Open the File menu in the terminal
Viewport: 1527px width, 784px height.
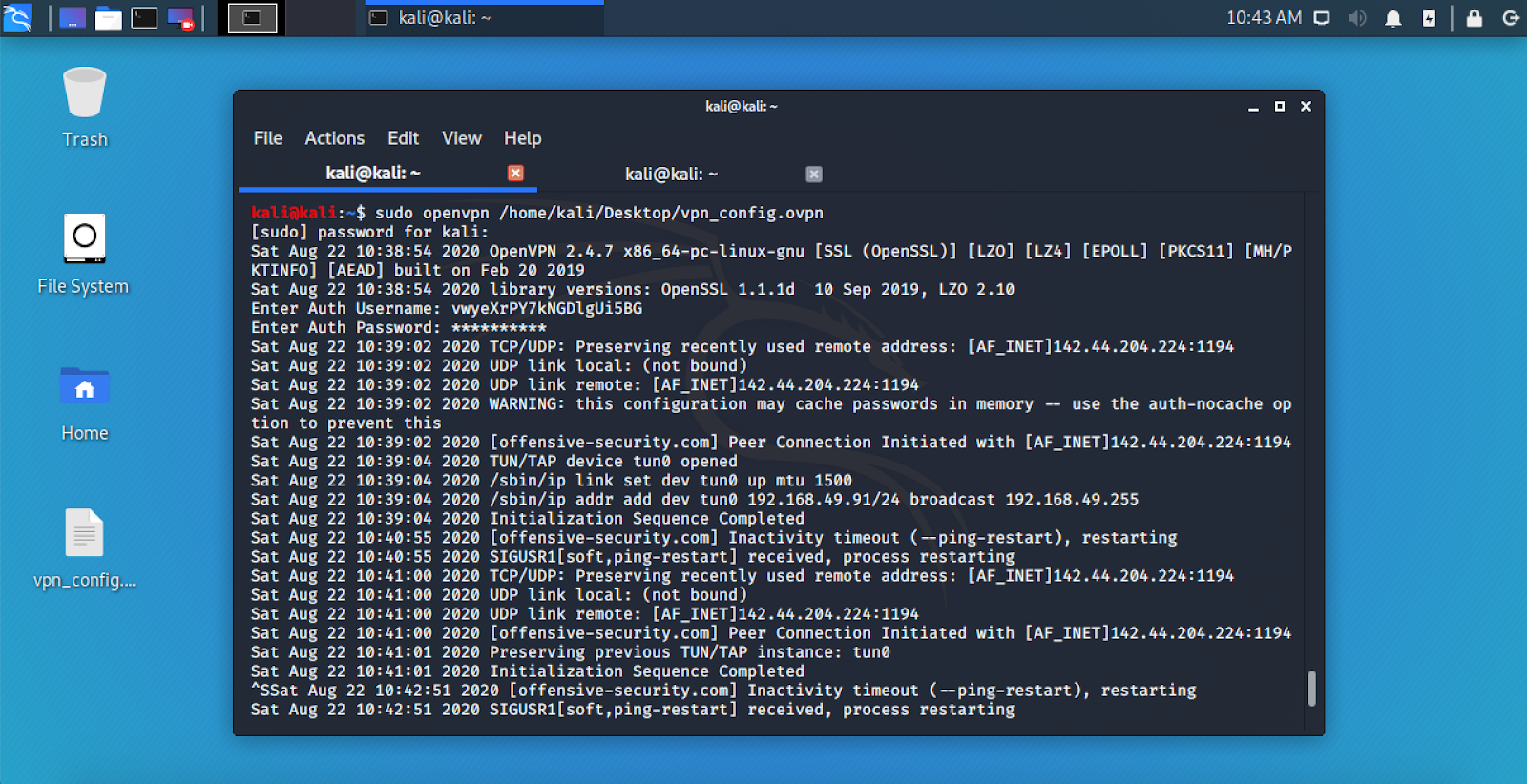[x=267, y=138]
